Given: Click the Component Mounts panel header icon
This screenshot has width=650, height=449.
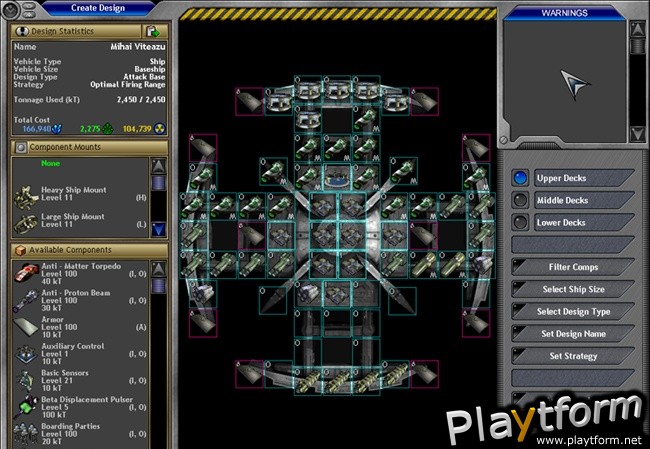Looking at the screenshot, I should pos(21,147).
